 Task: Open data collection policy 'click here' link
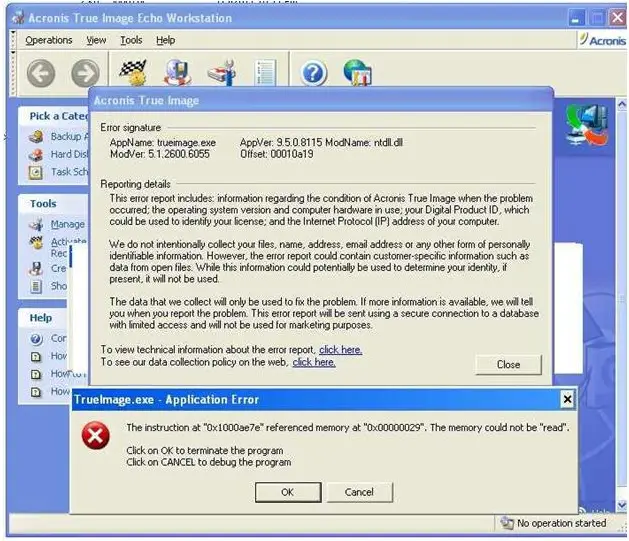click(314, 362)
